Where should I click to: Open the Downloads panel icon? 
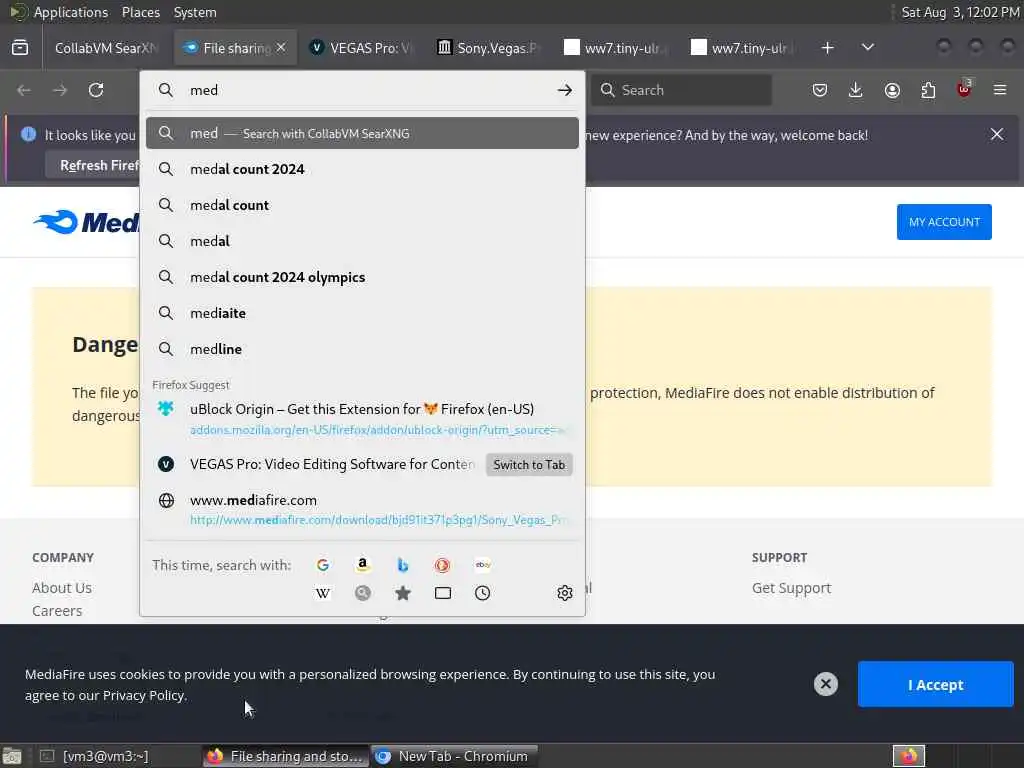pyautogui.click(x=856, y=90)
